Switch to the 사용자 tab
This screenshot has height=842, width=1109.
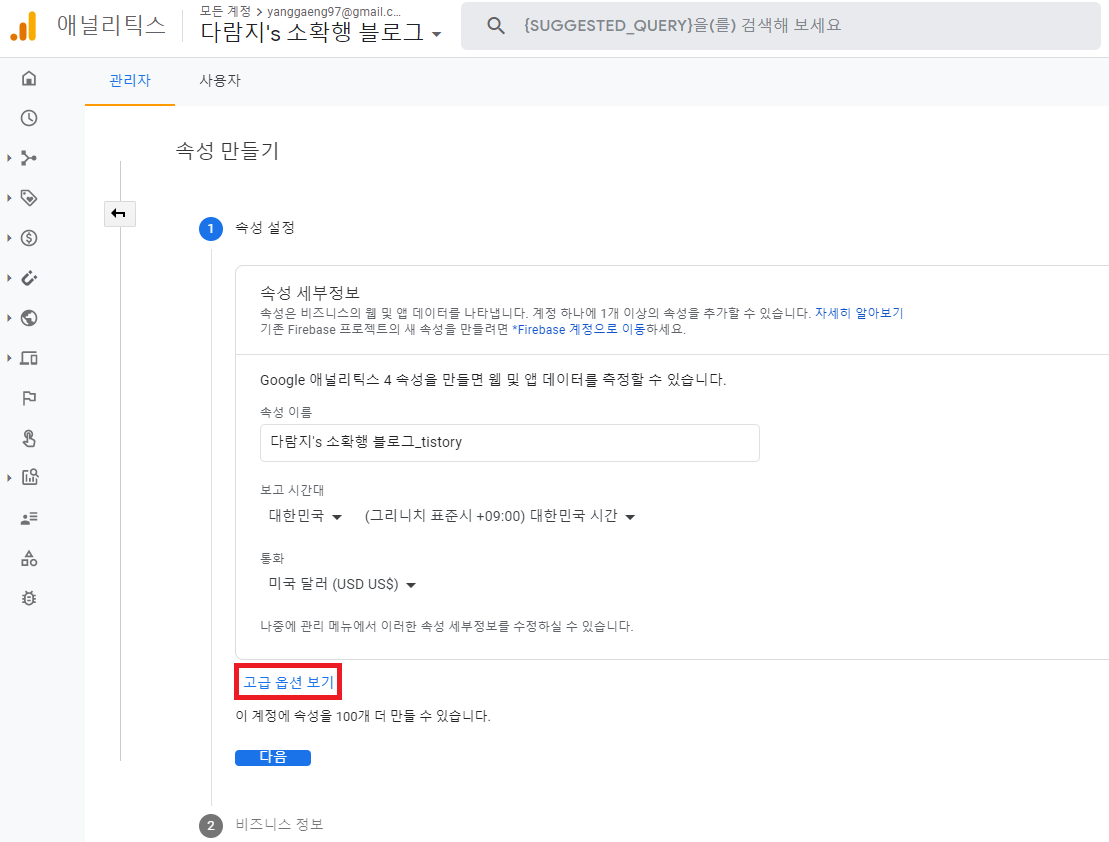[x=220, y=81]
